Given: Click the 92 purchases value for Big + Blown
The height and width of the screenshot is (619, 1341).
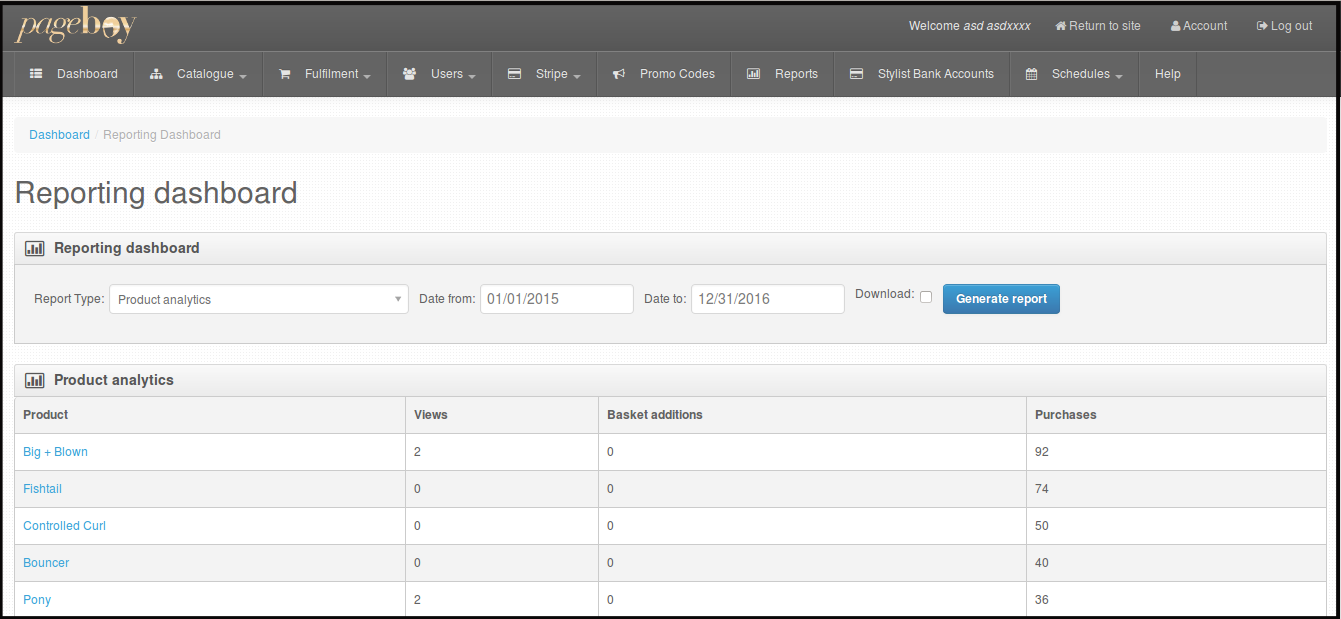Looking at the screenshot, I should (x=1042, y=452).
